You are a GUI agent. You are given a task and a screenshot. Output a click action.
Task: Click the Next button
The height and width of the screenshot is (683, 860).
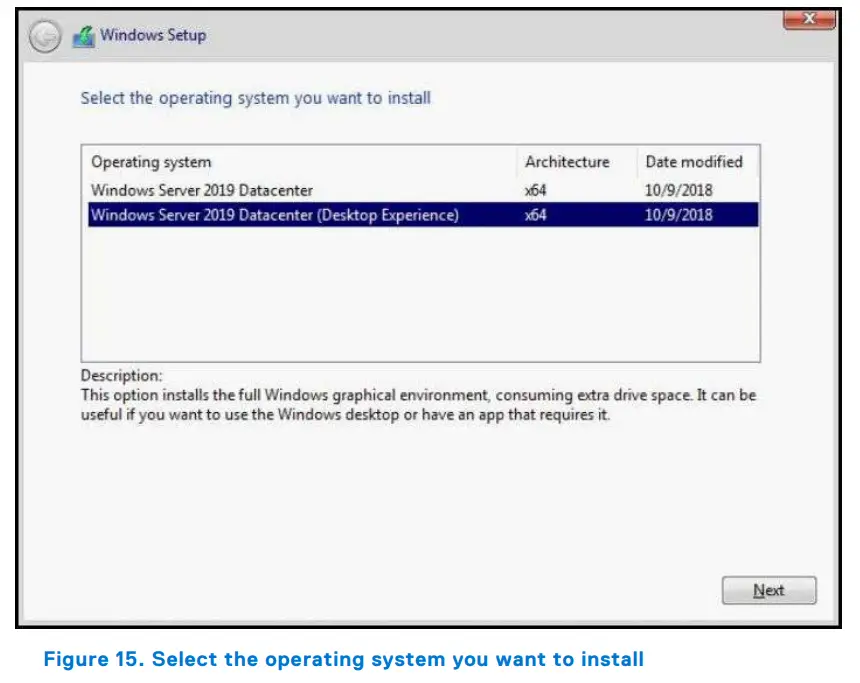click(768, 590)
